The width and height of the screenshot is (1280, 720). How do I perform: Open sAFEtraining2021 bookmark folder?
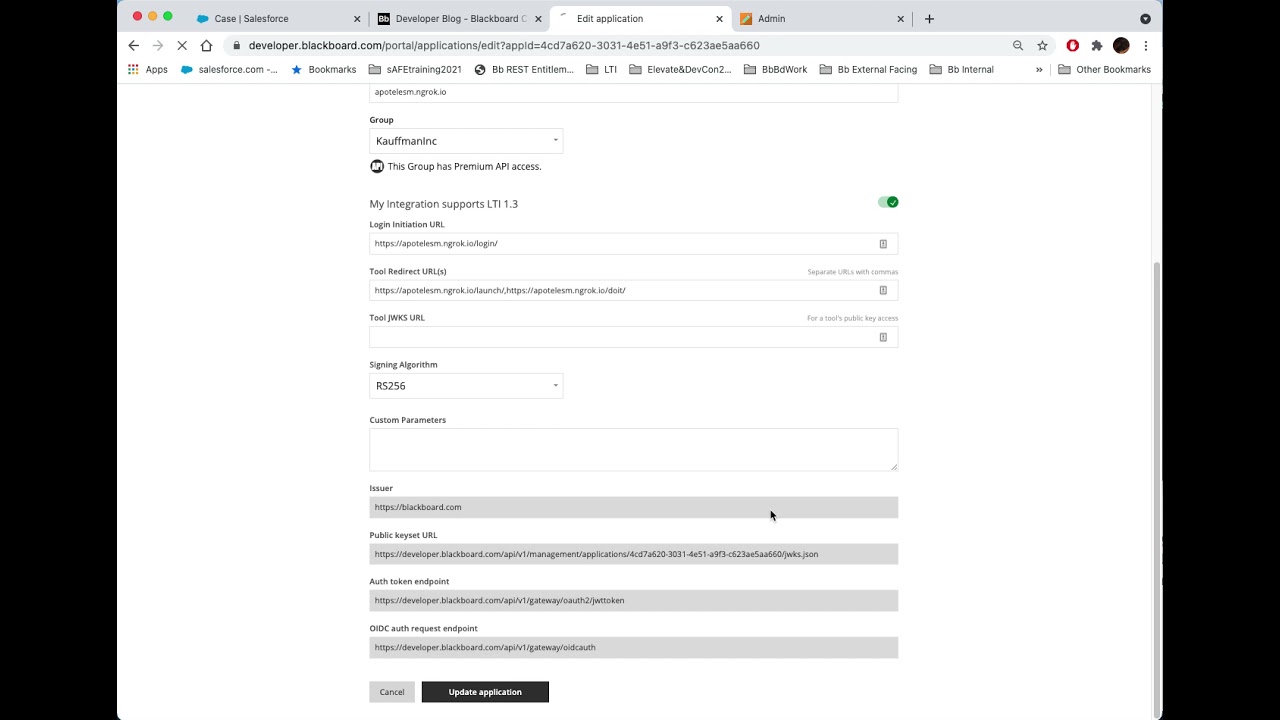coord(415,70)
